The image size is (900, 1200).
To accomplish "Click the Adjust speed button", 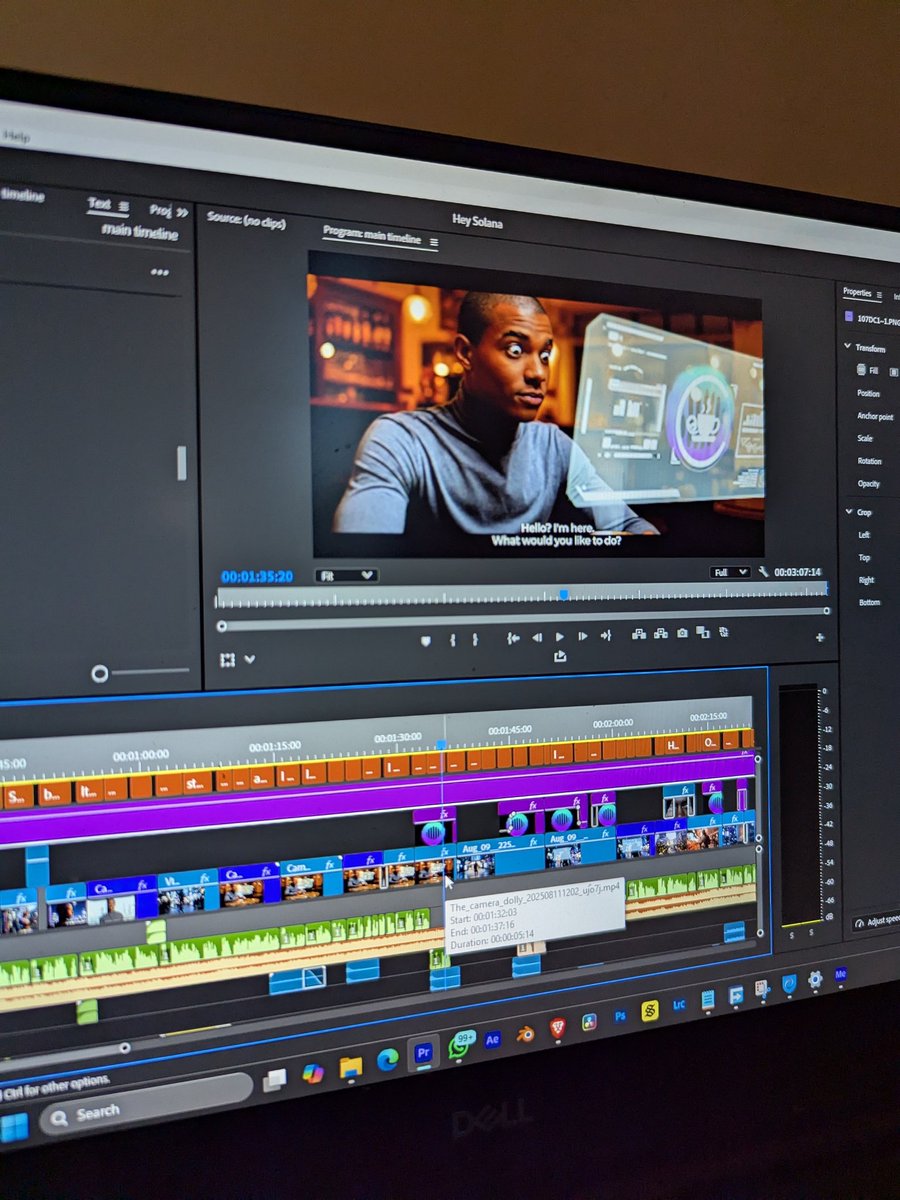I will 876,921.
